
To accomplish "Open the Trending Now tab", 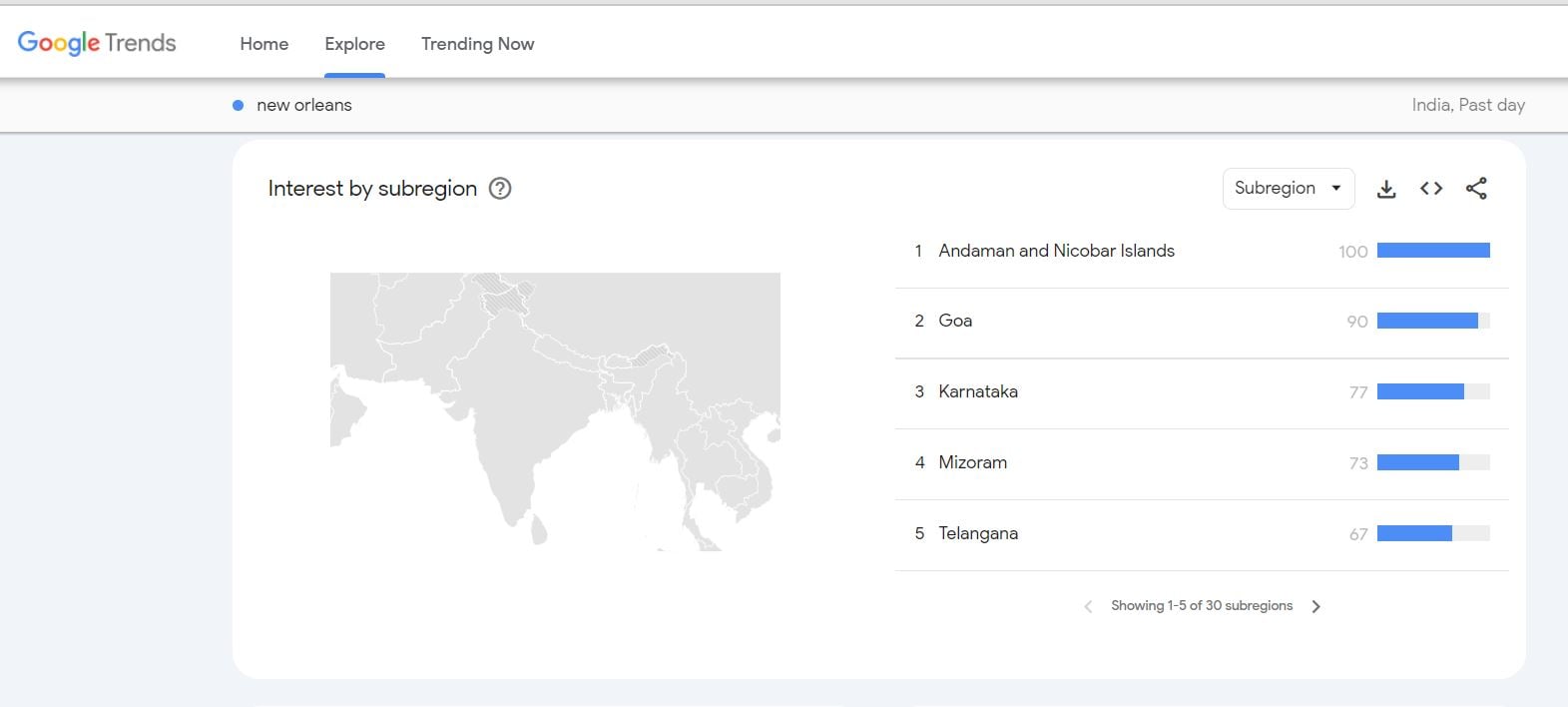I will click(x=477, y=44).
